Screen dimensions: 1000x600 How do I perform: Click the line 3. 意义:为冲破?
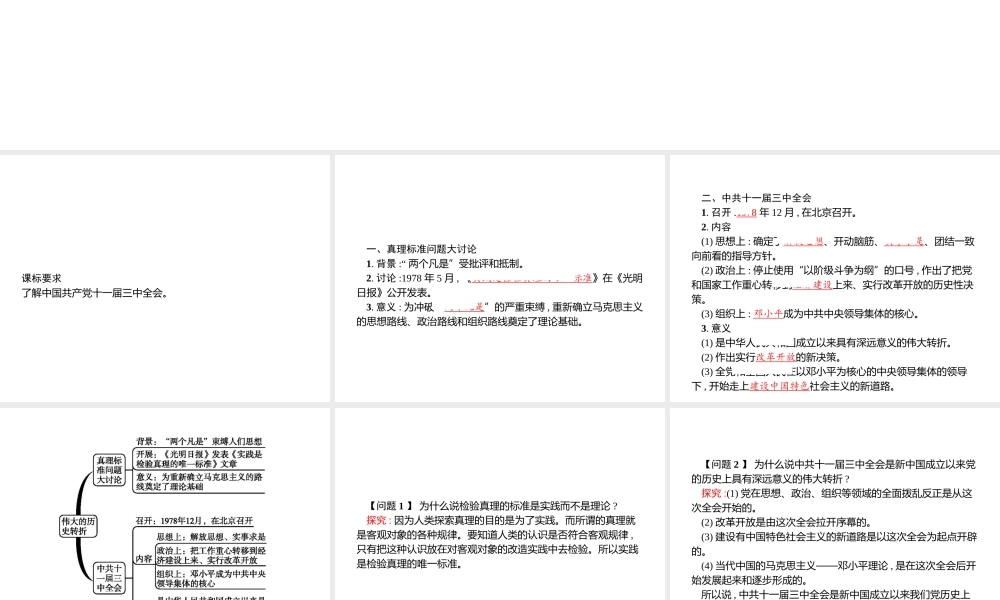504,307
